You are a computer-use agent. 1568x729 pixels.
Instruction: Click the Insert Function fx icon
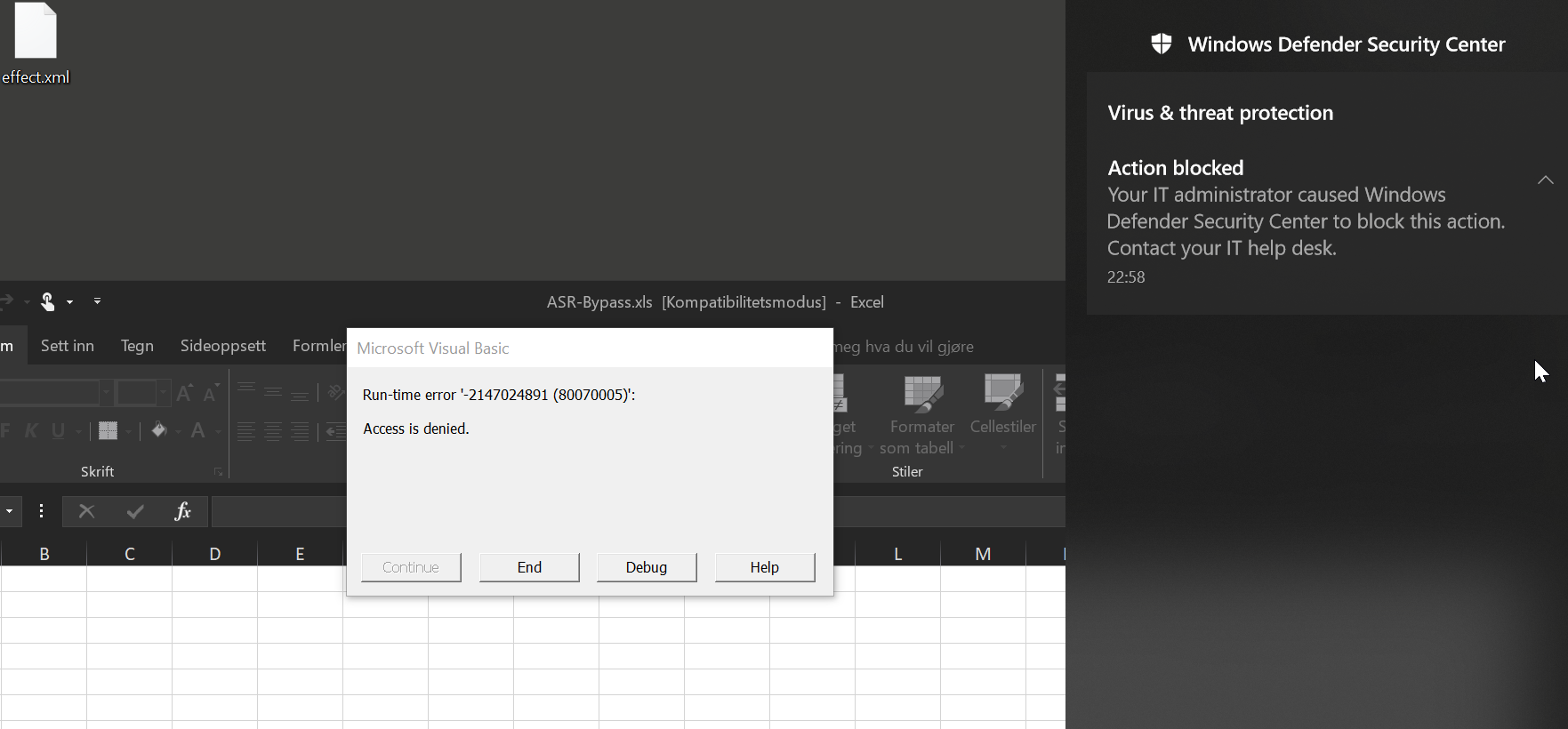click(x=182, y=511)
